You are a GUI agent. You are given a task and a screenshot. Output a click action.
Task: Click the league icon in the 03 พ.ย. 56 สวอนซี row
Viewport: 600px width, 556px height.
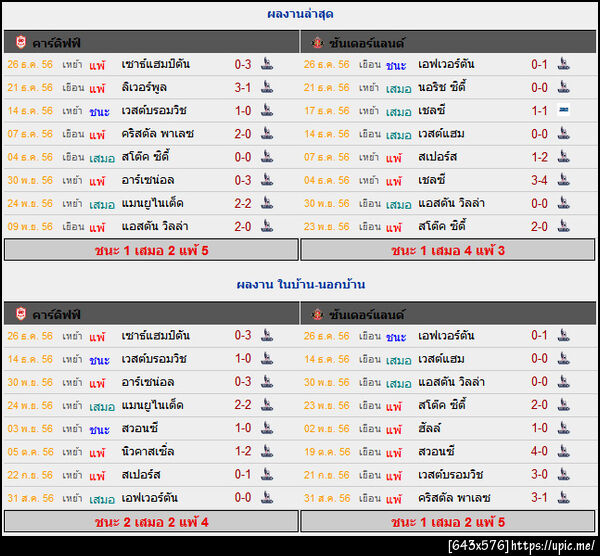(x=267, y=428)
